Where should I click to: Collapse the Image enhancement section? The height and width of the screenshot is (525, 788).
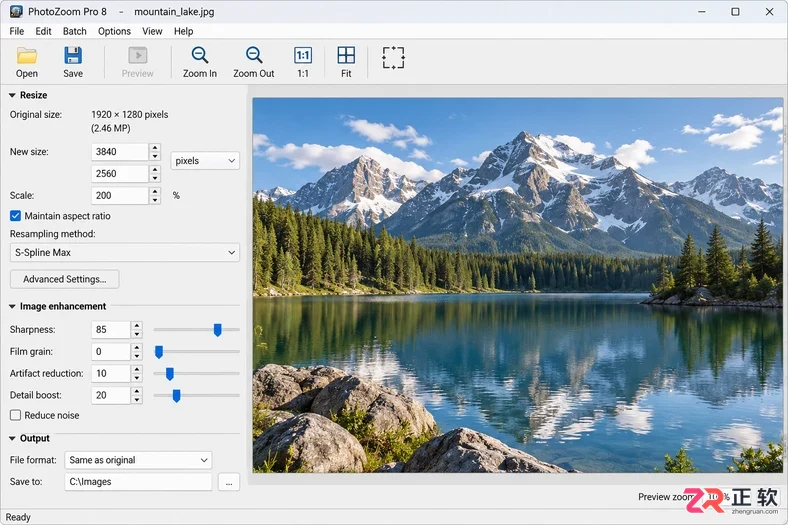pos(13,306)
